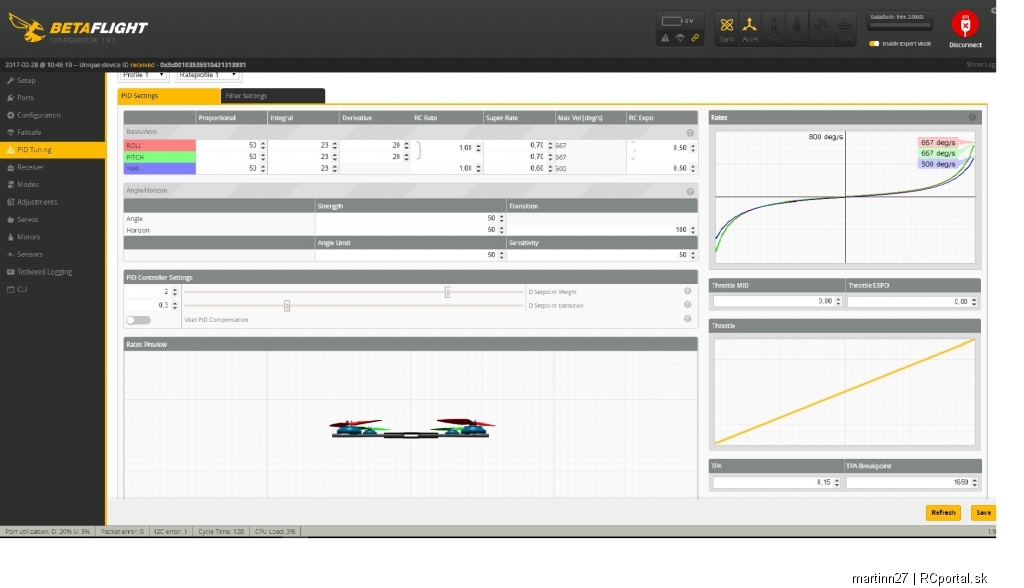This screenshot has height=588, width=1024.
Task: Click the TPA Breakpoint stepper
Action: pyautogui.click(x=974, y=483)
